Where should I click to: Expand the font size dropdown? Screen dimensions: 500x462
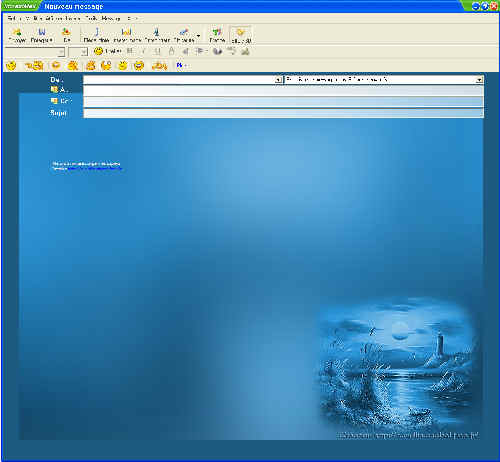pos(84,52)
